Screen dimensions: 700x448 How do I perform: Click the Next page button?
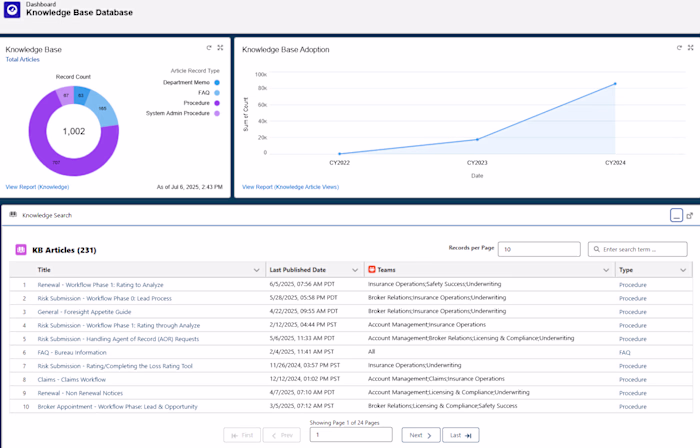pyautogui.click(x=420, y=435)
